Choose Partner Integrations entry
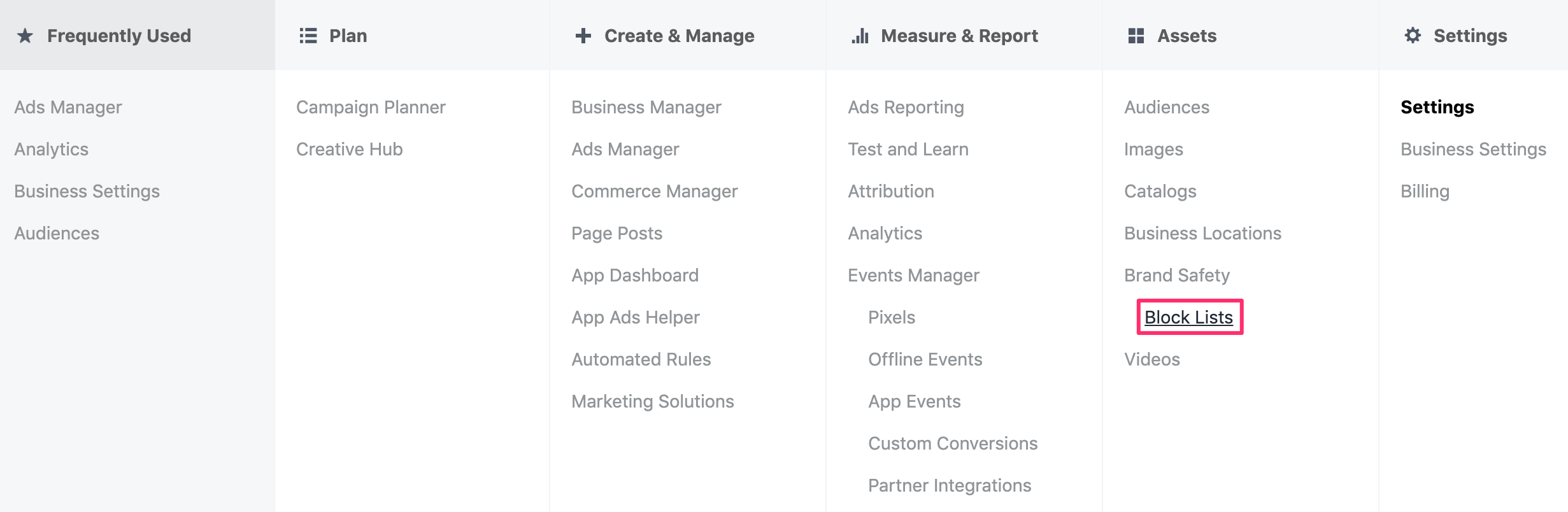The height and width of the screenshot is (512, 1568). pyautogui.click(x=950, y=485)
